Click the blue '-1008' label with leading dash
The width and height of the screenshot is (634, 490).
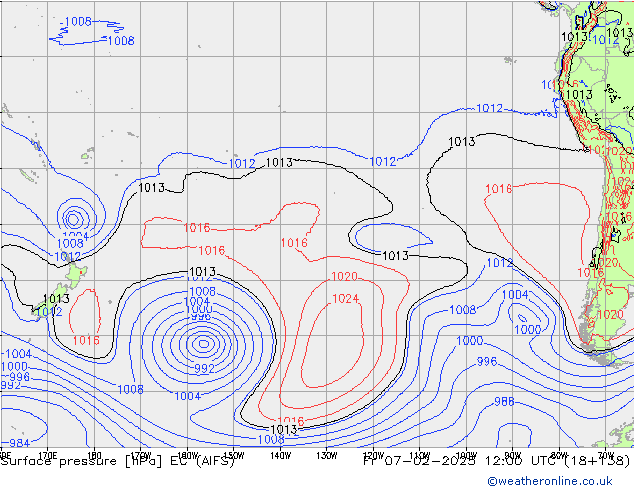76,21
